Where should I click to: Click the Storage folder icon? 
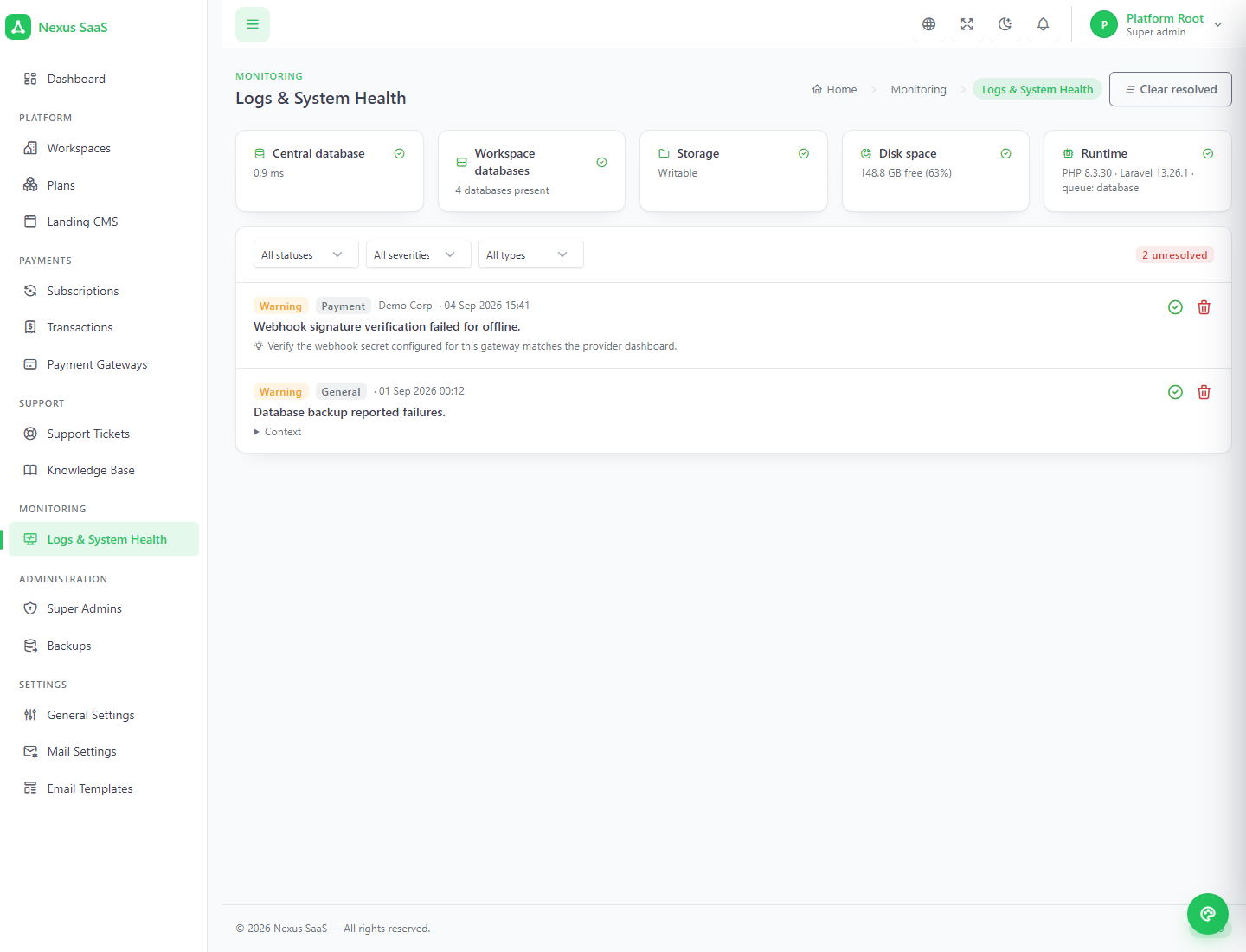664,153
